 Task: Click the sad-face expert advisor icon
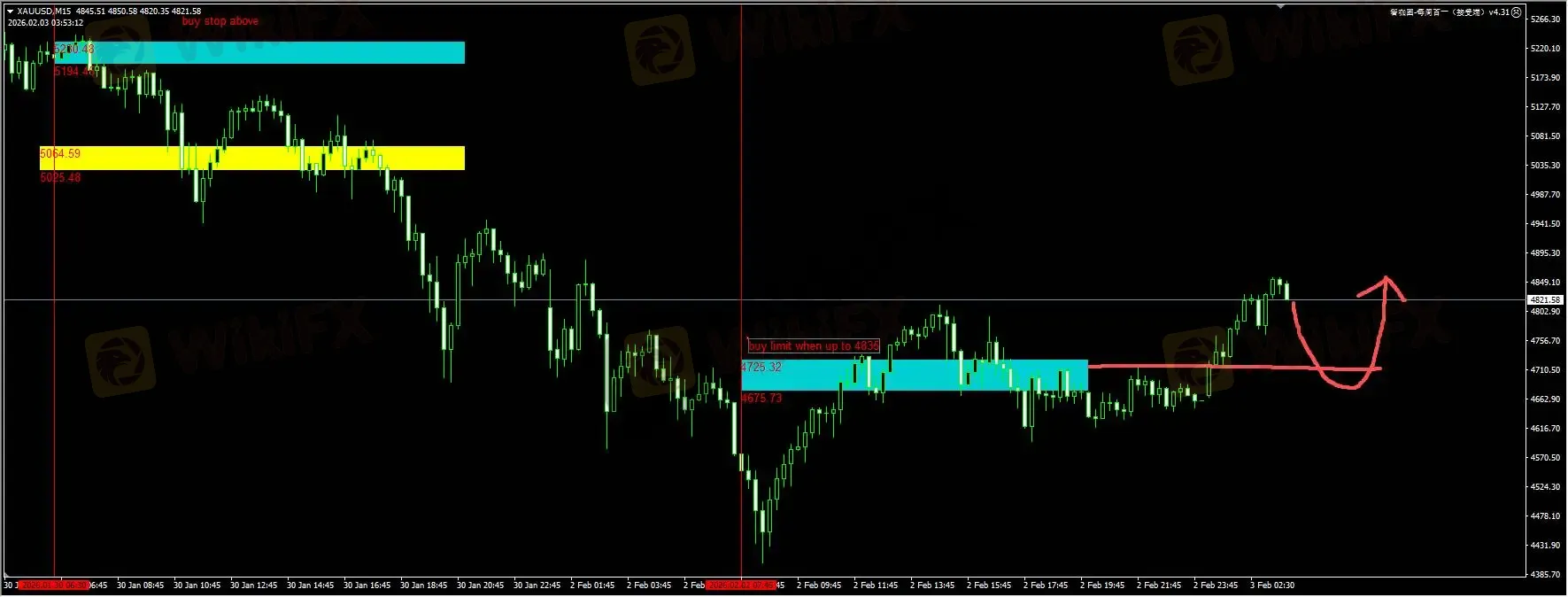(x=1516, y=12)
